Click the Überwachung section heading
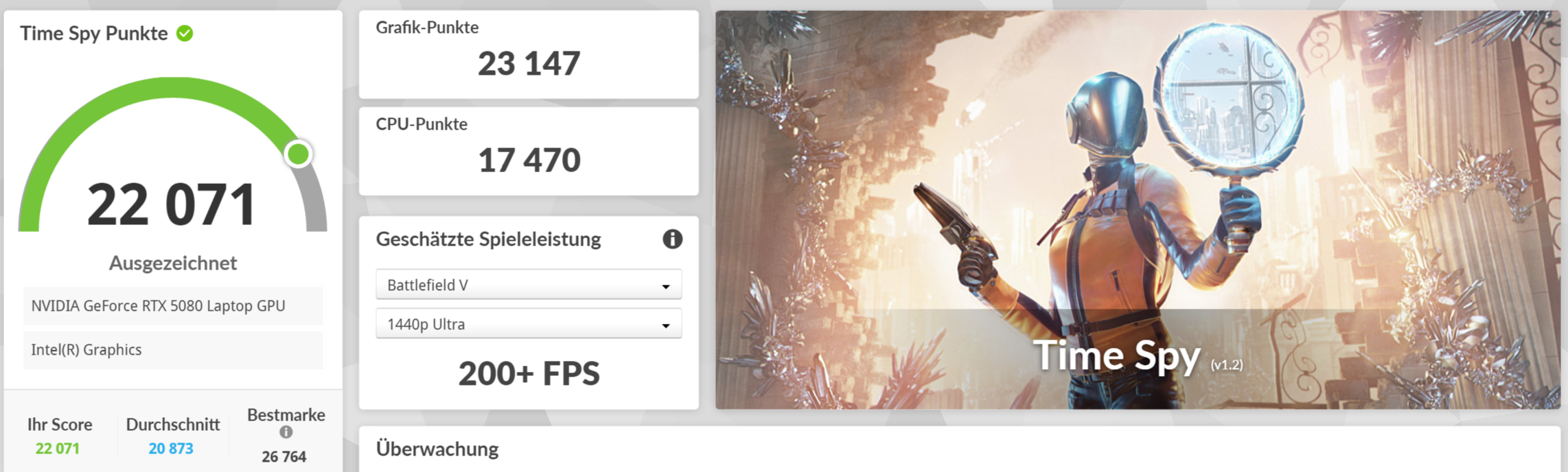The width and height of the screenshot is (1568, 472). pyautogui.click(x=437, y=449)
